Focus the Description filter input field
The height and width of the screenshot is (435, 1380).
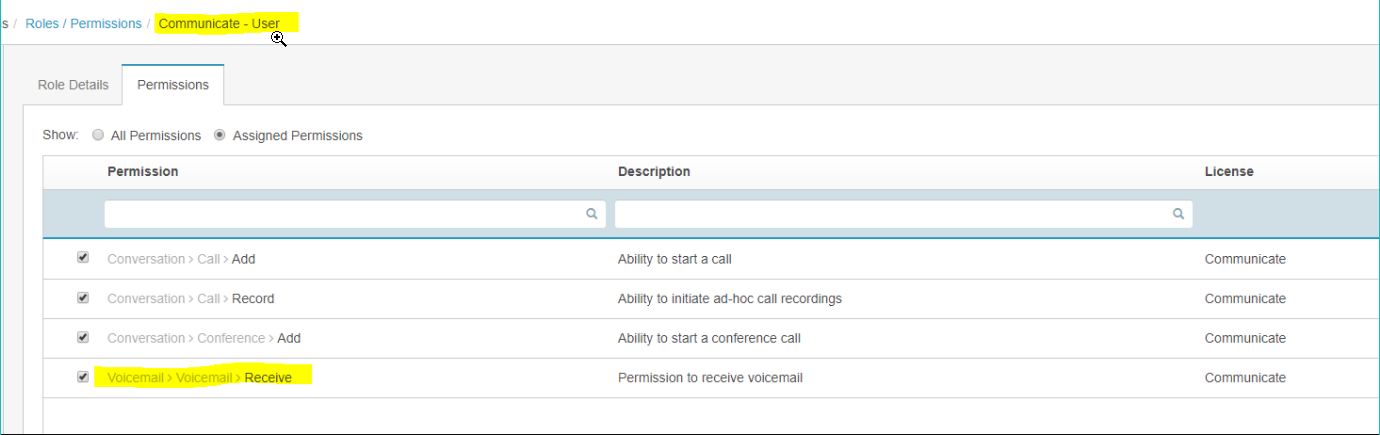(x=903, y=214)
